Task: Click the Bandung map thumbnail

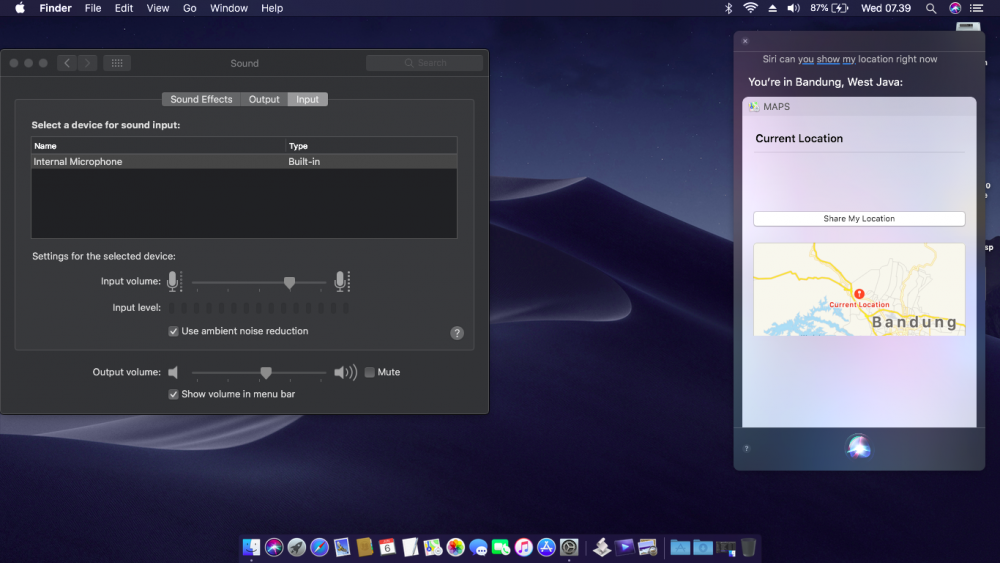Action: pos(859,289)
